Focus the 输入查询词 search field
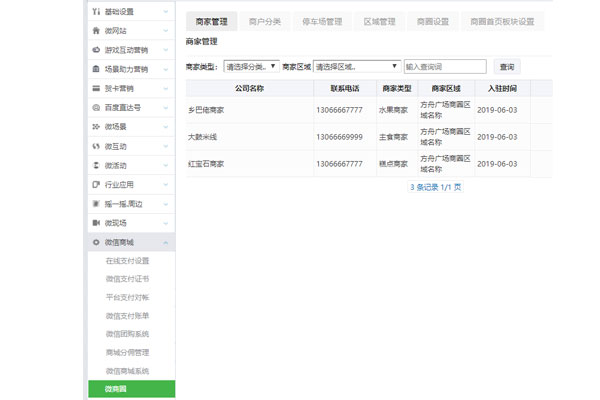 [x=445, y=67]
